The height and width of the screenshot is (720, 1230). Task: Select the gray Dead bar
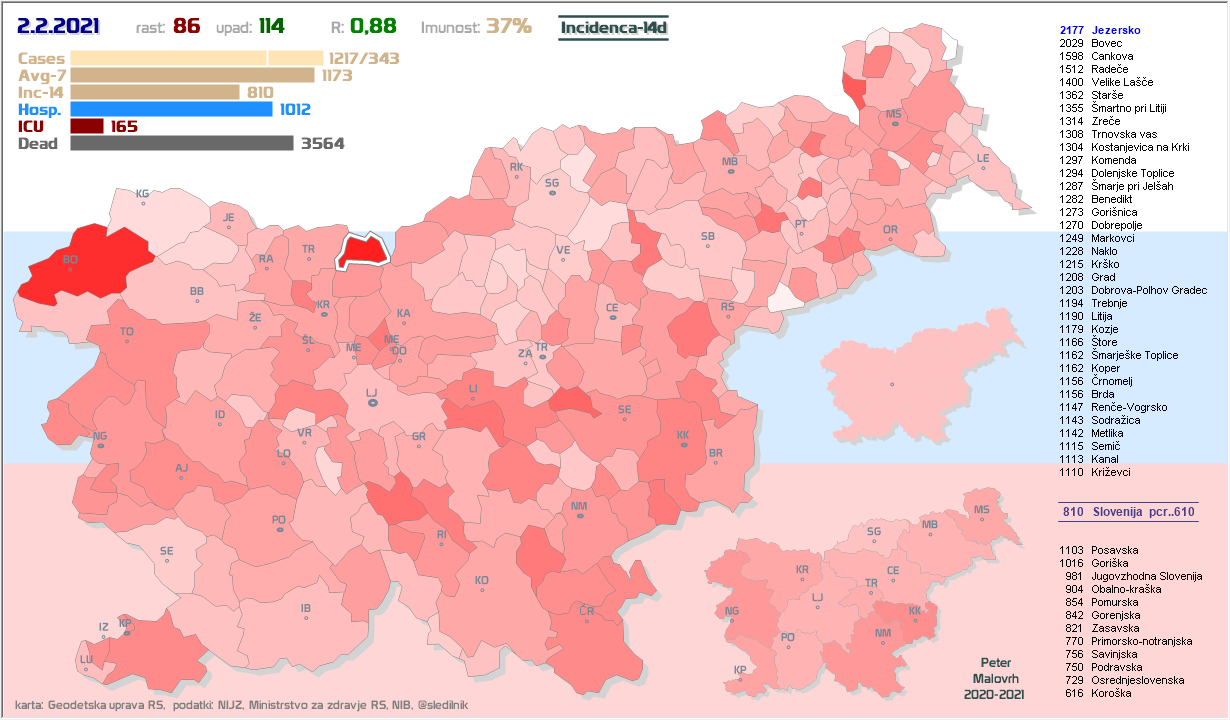(182, 143)
